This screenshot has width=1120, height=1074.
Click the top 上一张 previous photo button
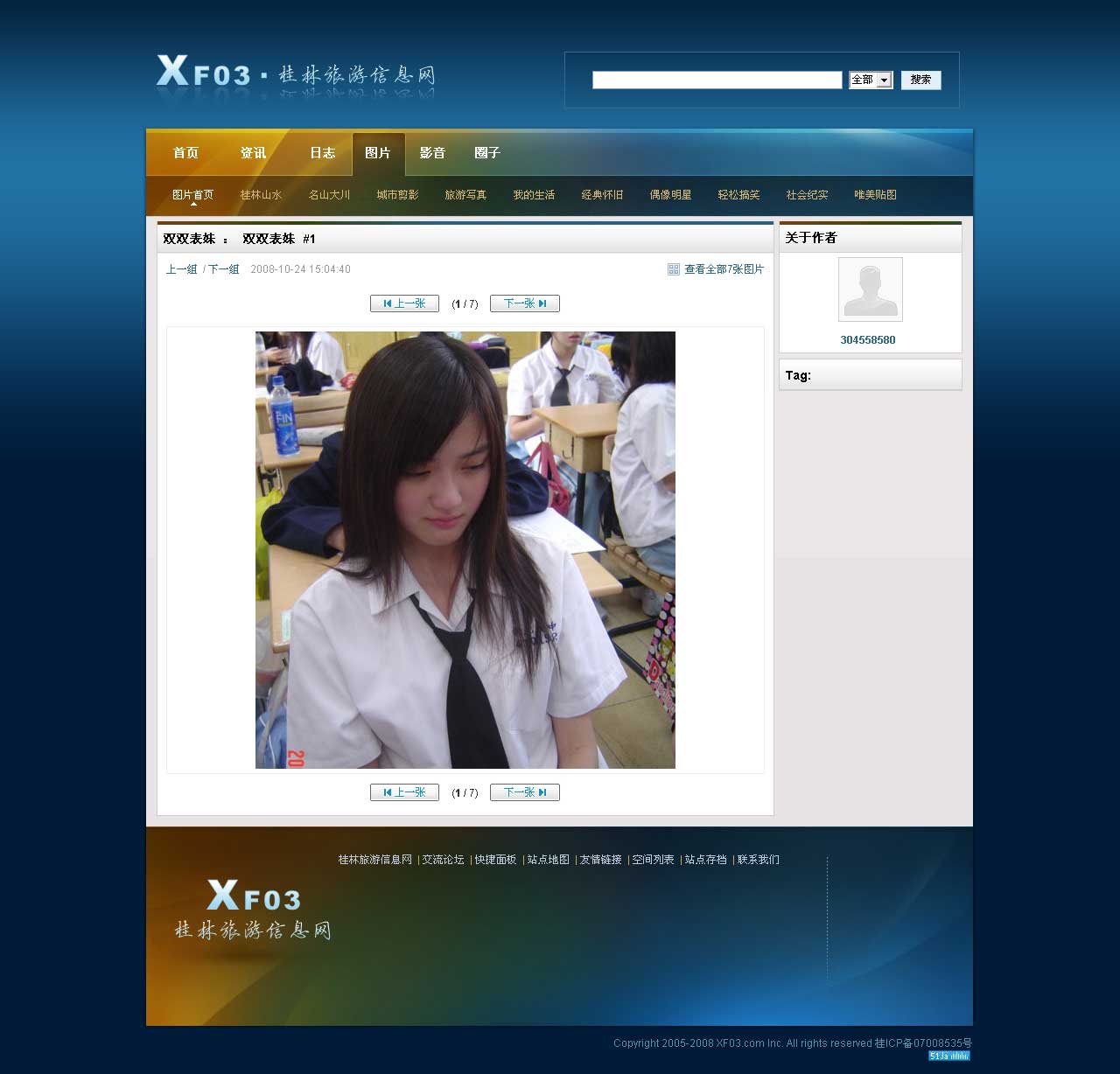click(404, 303)
